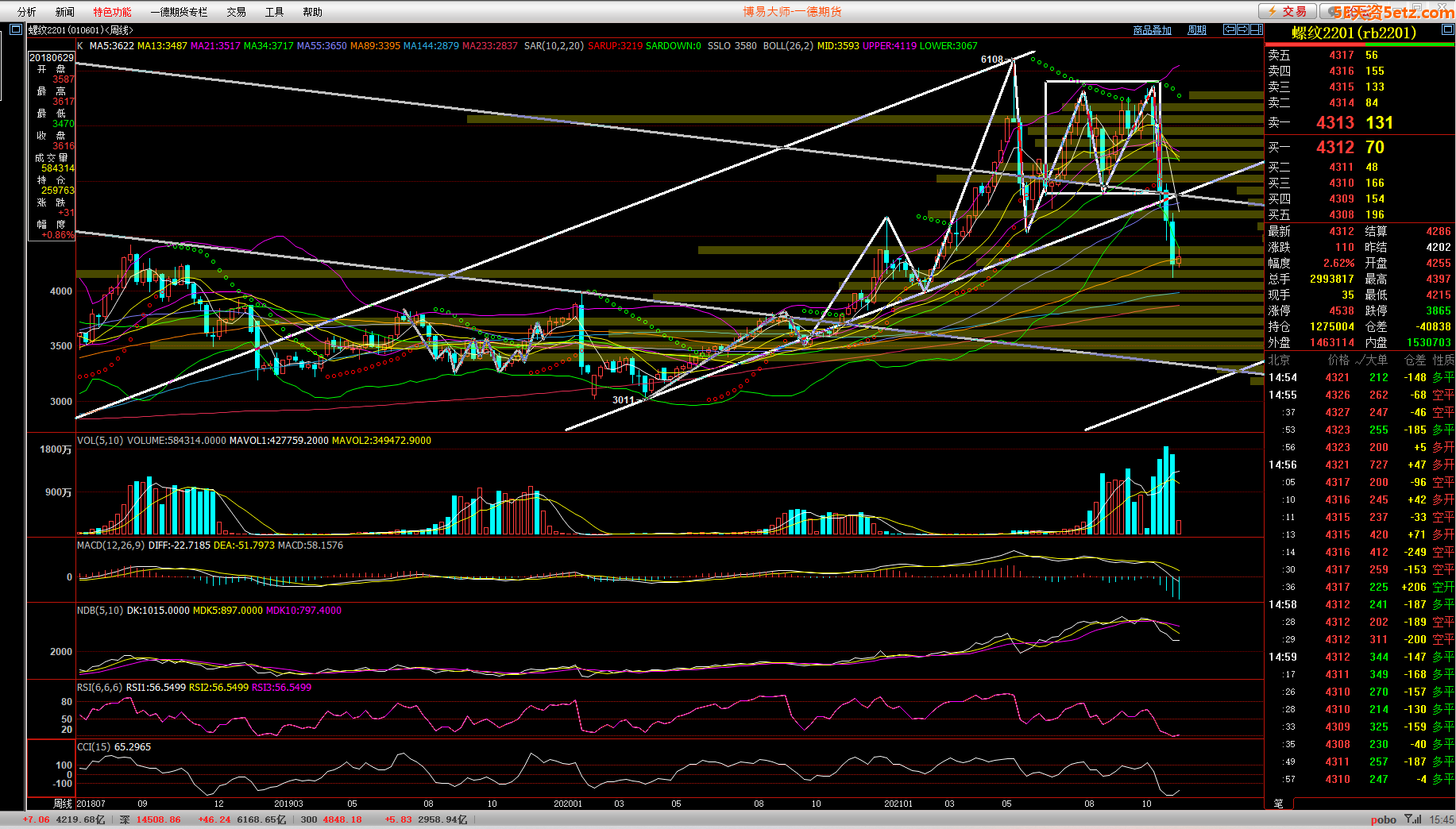
Task: Click the pobo logo in status bar
Action: click(x=1383, y=819)
